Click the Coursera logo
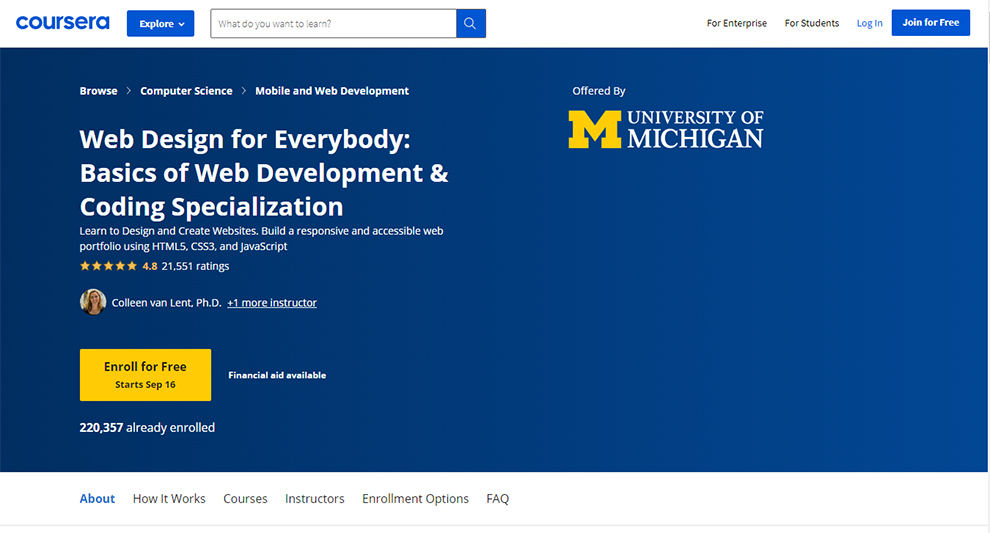This screenshot has height=533, width=990. pos(63,23)
